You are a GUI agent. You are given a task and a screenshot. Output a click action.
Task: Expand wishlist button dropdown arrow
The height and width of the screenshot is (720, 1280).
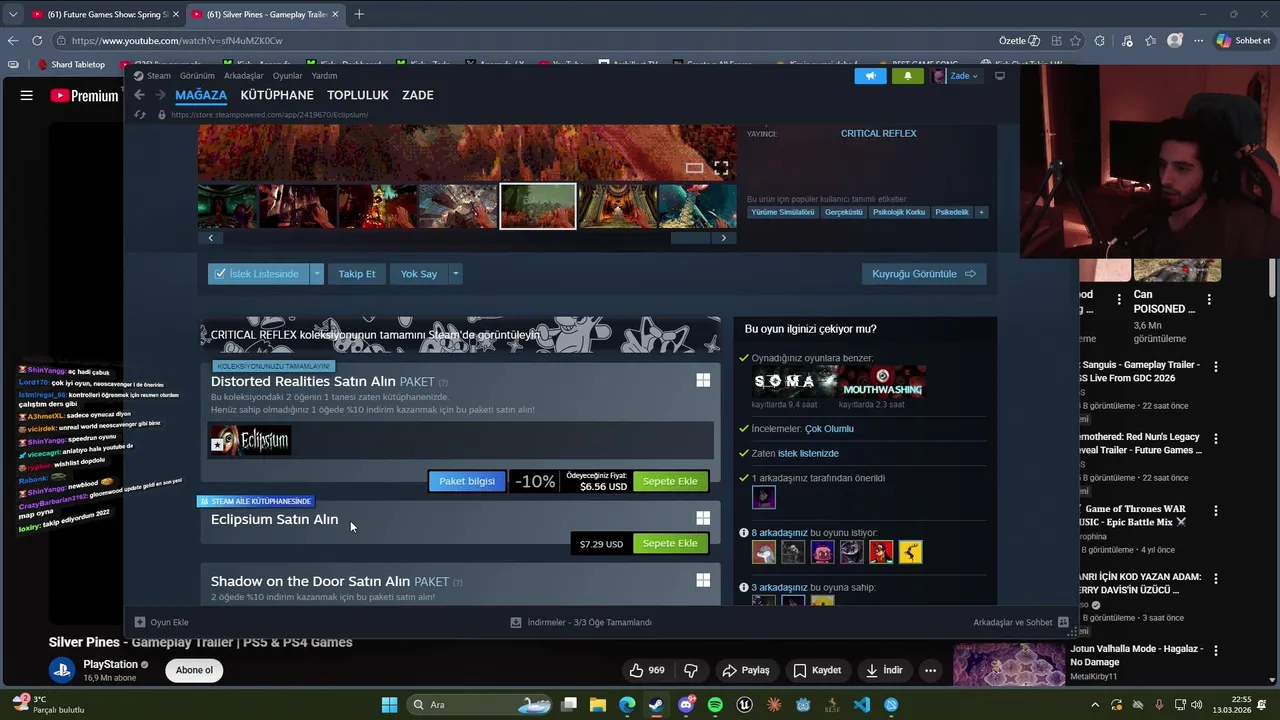click(317, 274)
